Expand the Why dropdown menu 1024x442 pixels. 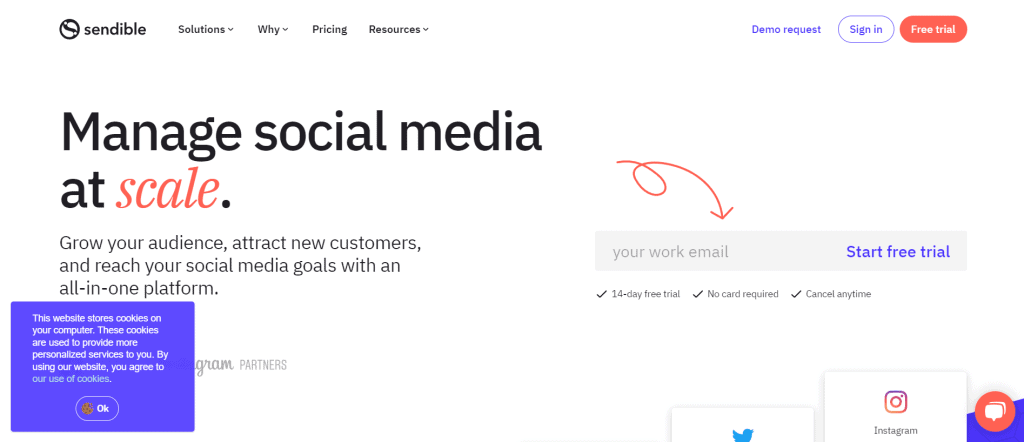(273, 29)
